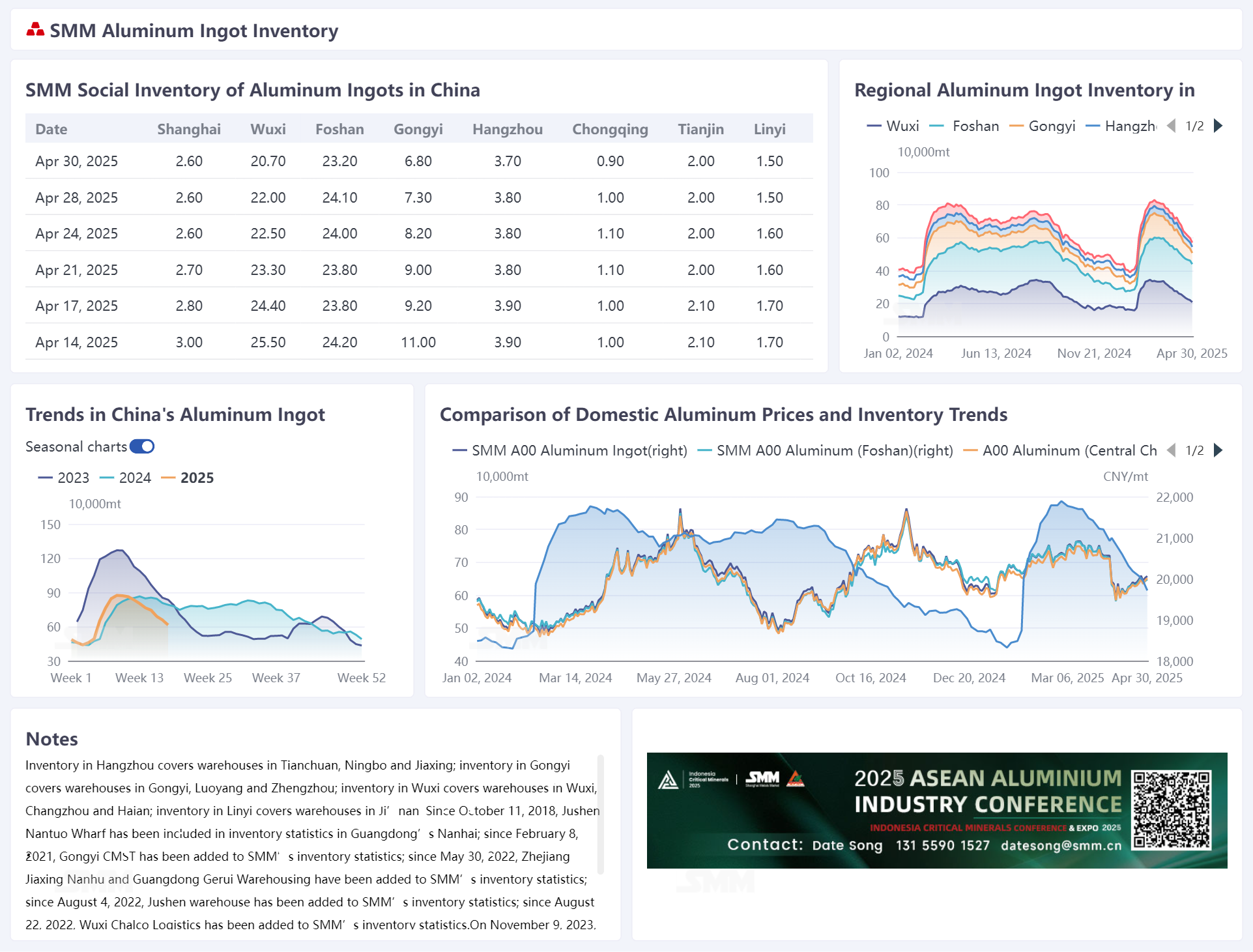The image size is (1253, 952).
Task: Click the Notes panel scrollbar
Action: pos(600,815)
